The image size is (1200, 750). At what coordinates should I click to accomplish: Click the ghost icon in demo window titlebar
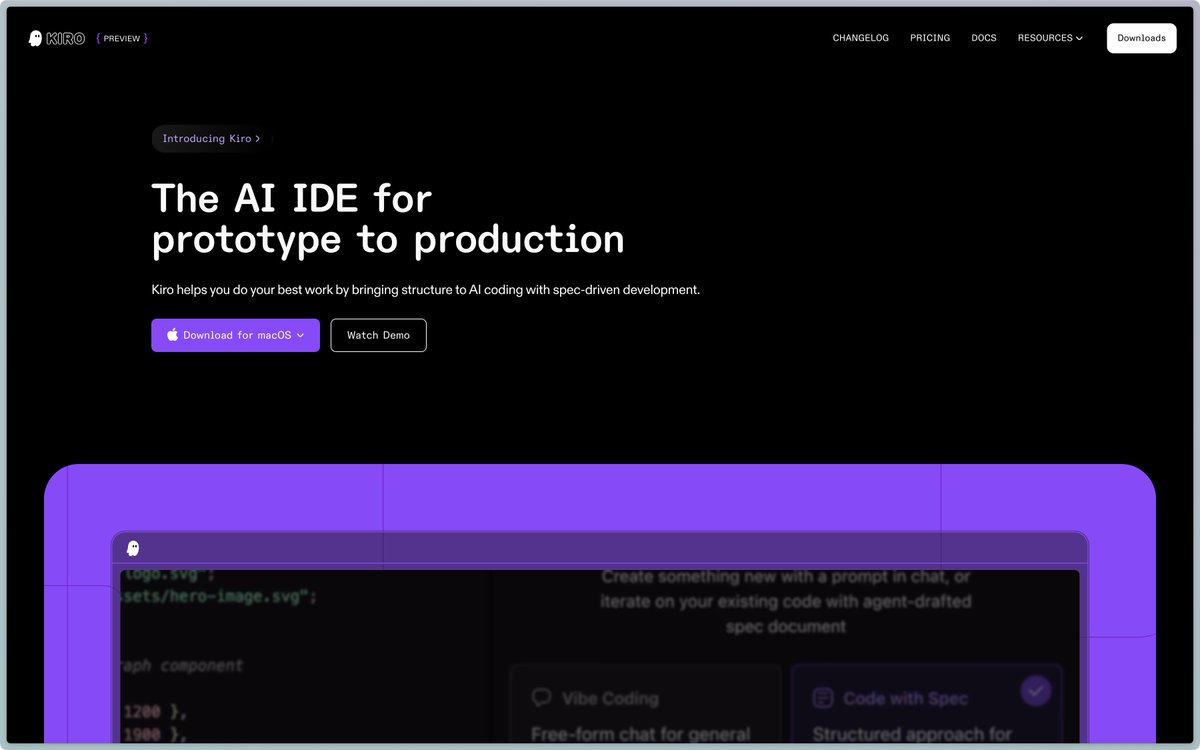pyautogui.click(x=133, y=548)
